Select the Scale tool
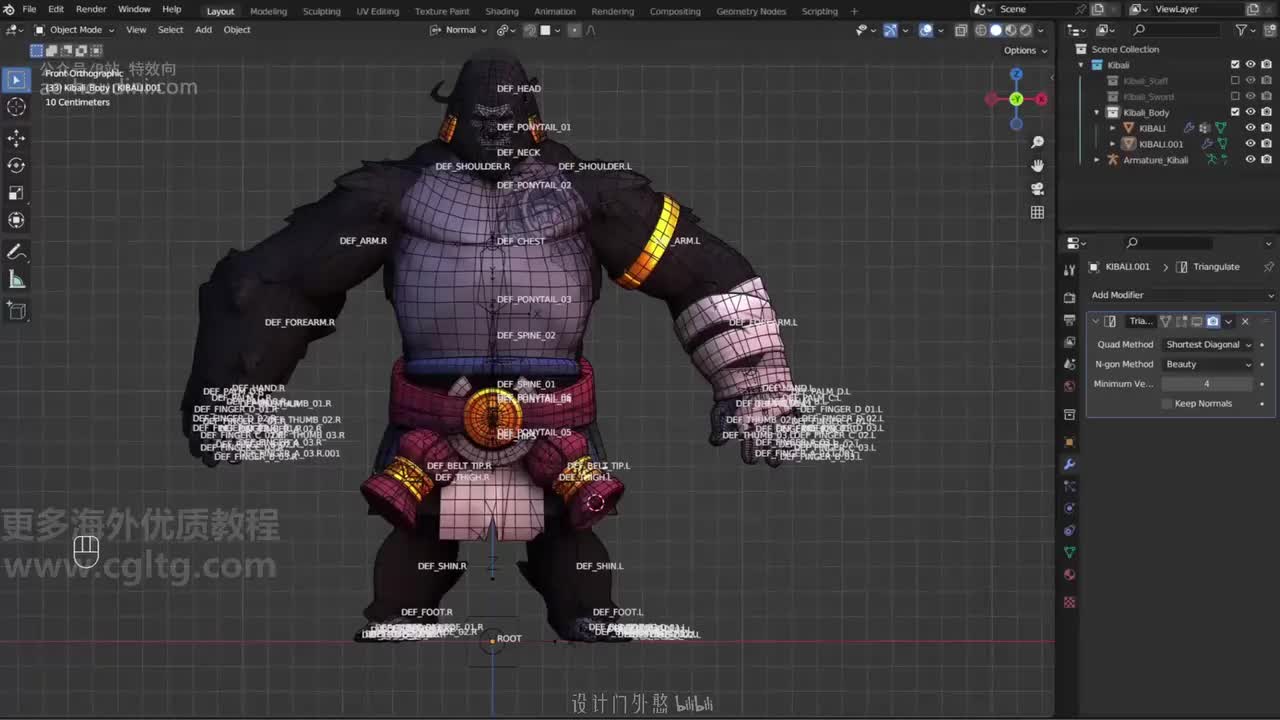The width and height of the screenshot is (1280, 720). click(16, 193)
